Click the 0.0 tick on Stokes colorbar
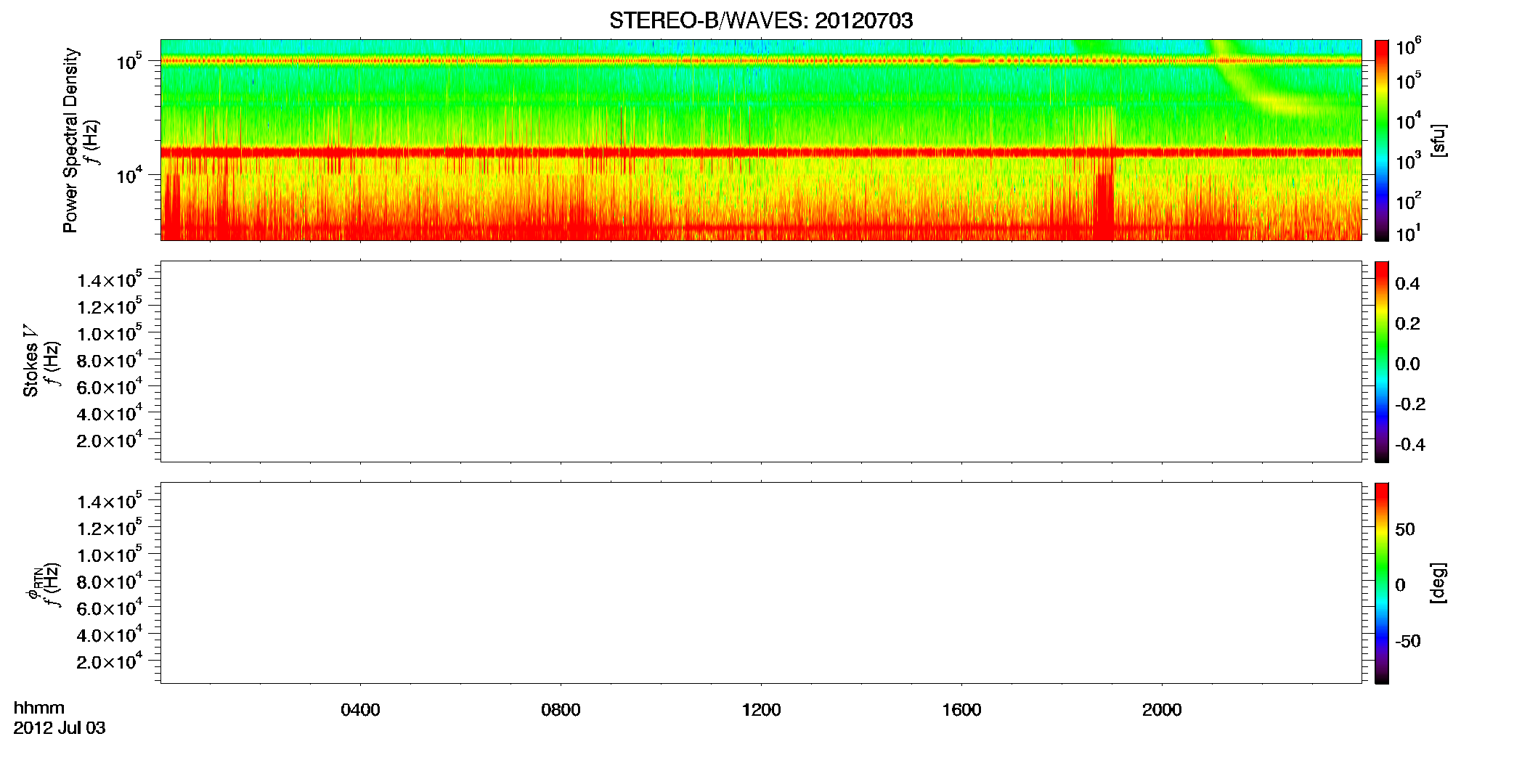 pos(1407,364)
